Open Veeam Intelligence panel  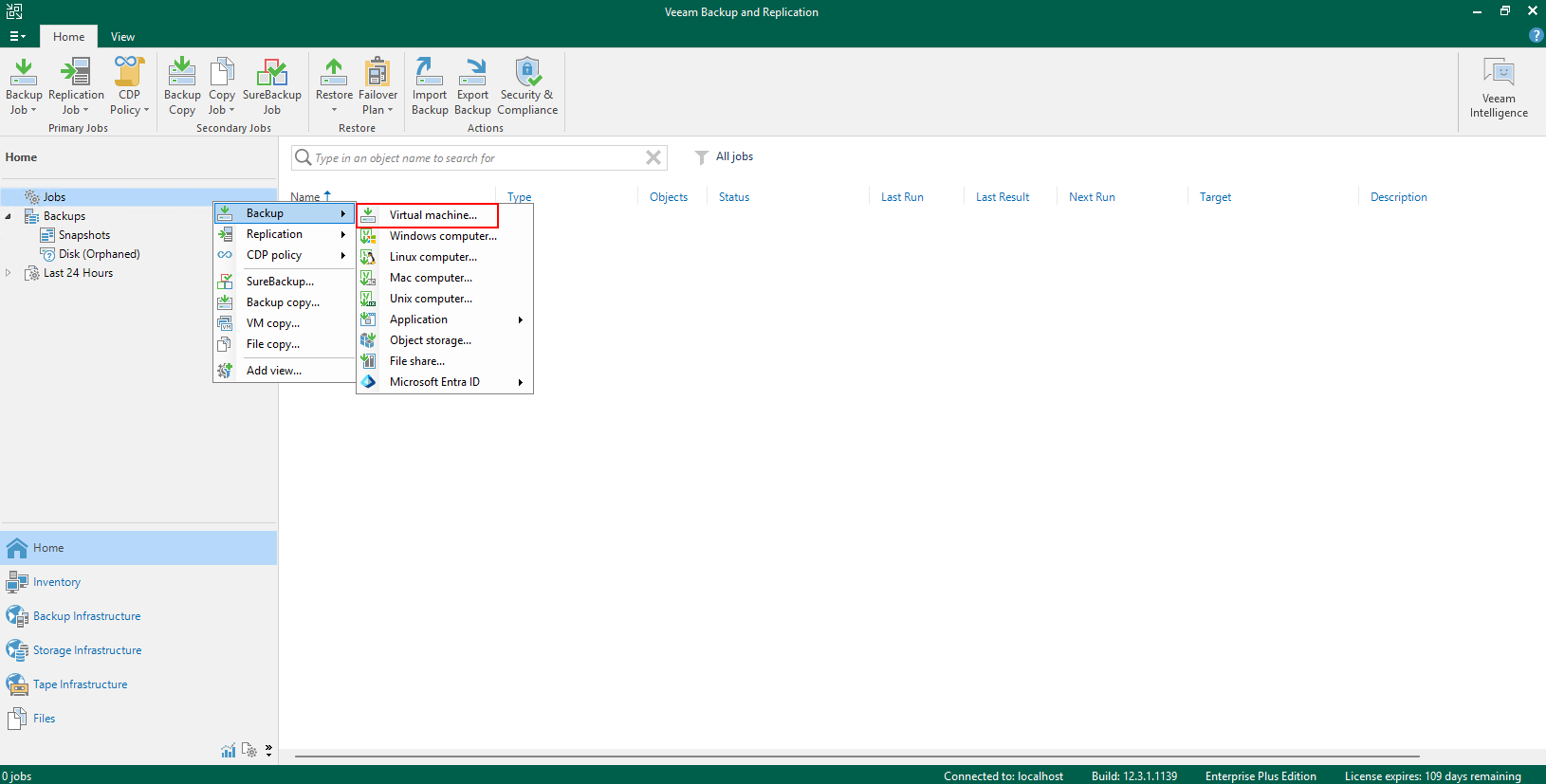[1499, 87]
